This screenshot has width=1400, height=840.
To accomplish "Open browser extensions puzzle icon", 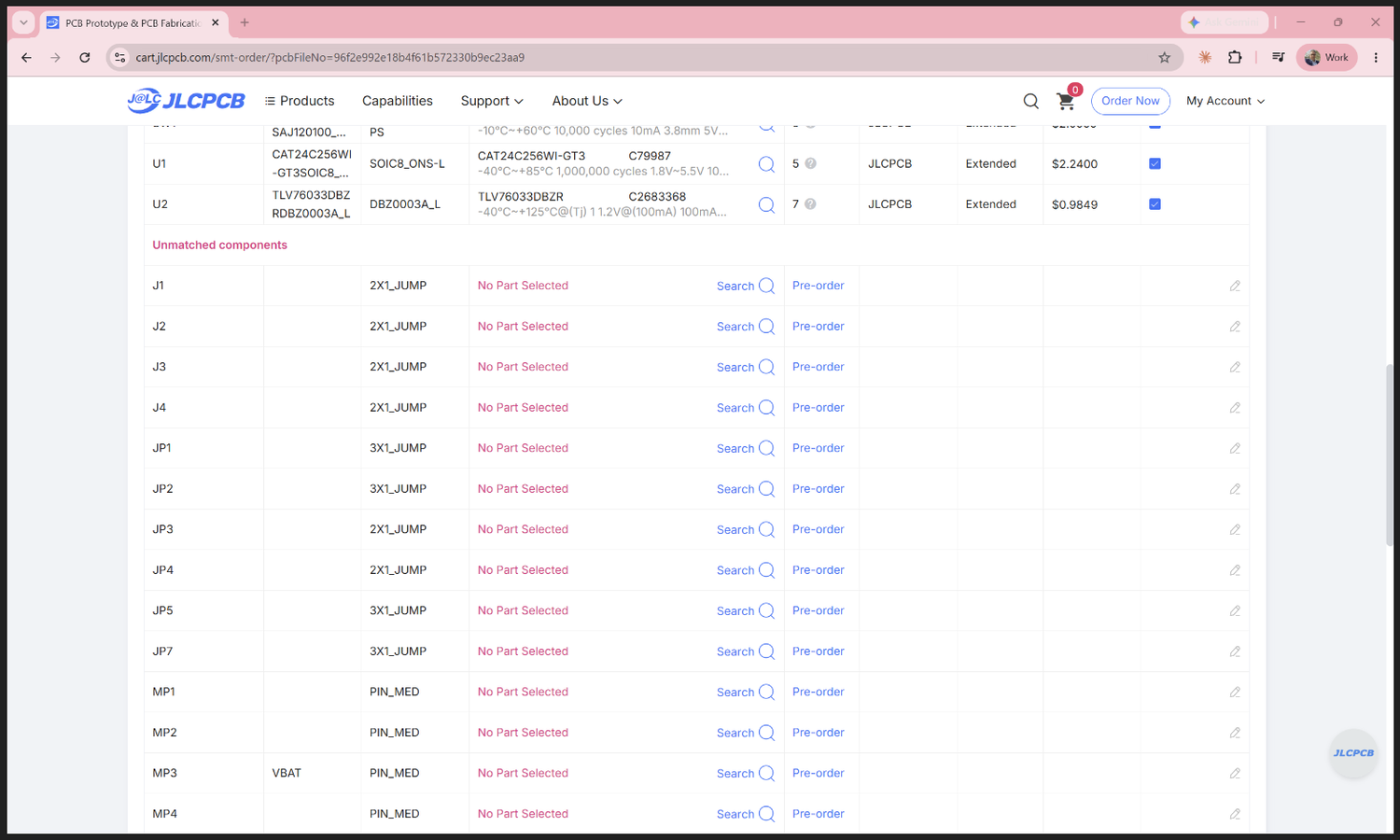I will [1235, 57].
